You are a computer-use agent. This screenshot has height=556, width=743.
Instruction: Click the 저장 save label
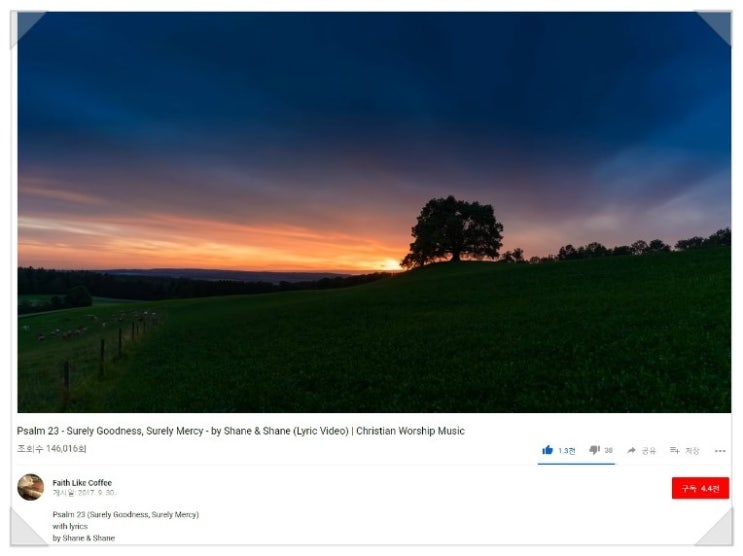click(x=692, y=450)
